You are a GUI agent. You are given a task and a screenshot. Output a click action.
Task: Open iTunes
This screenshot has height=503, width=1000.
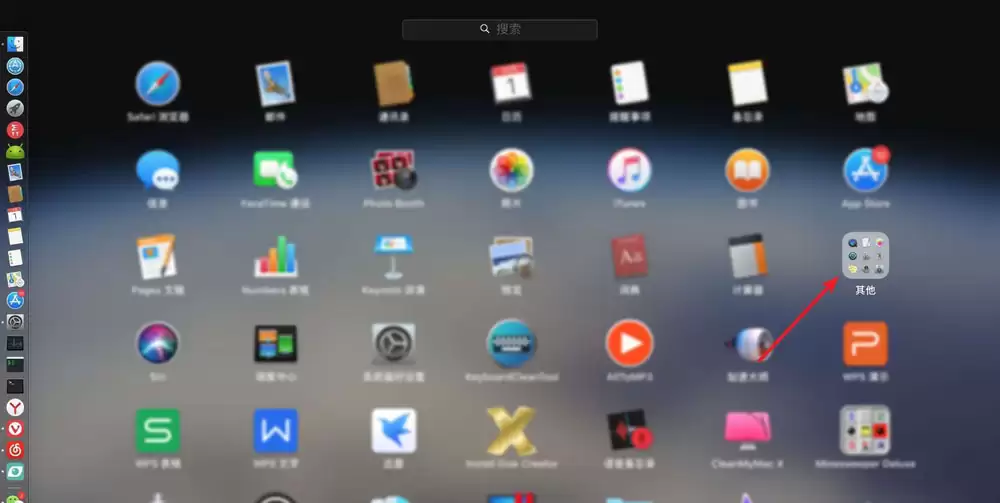click(629, 170)
